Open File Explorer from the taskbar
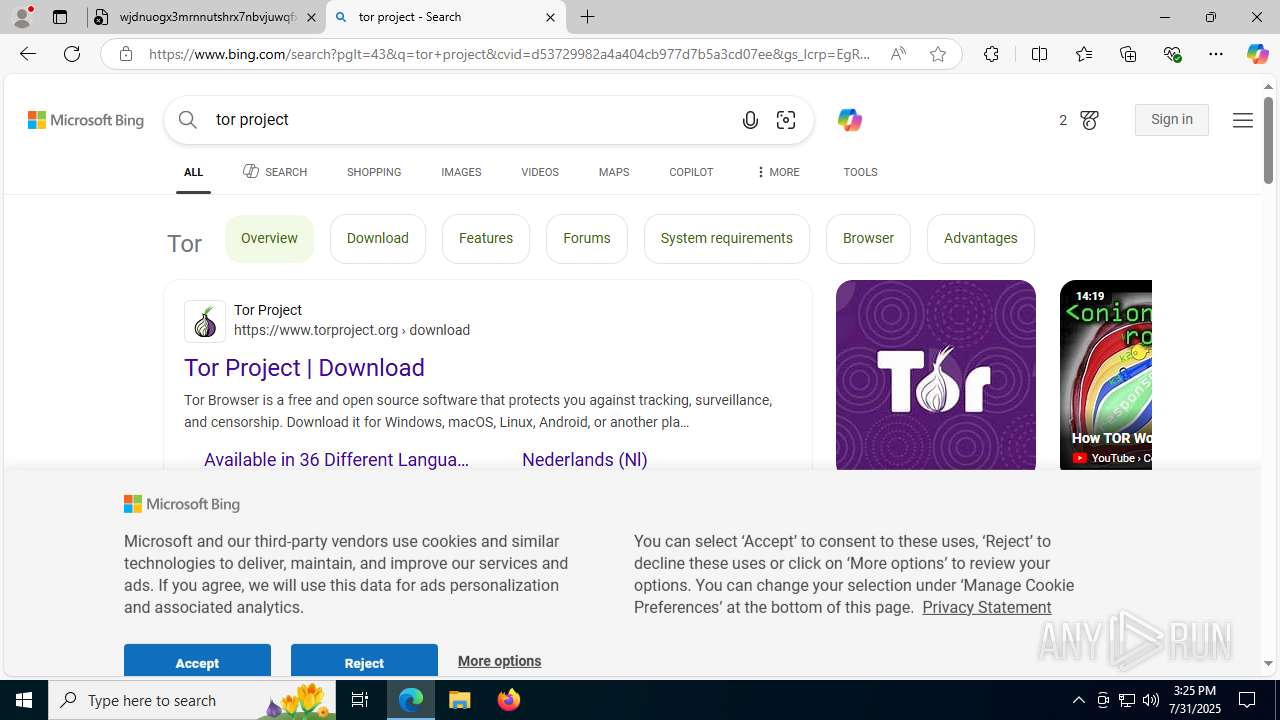 (460, 700)
